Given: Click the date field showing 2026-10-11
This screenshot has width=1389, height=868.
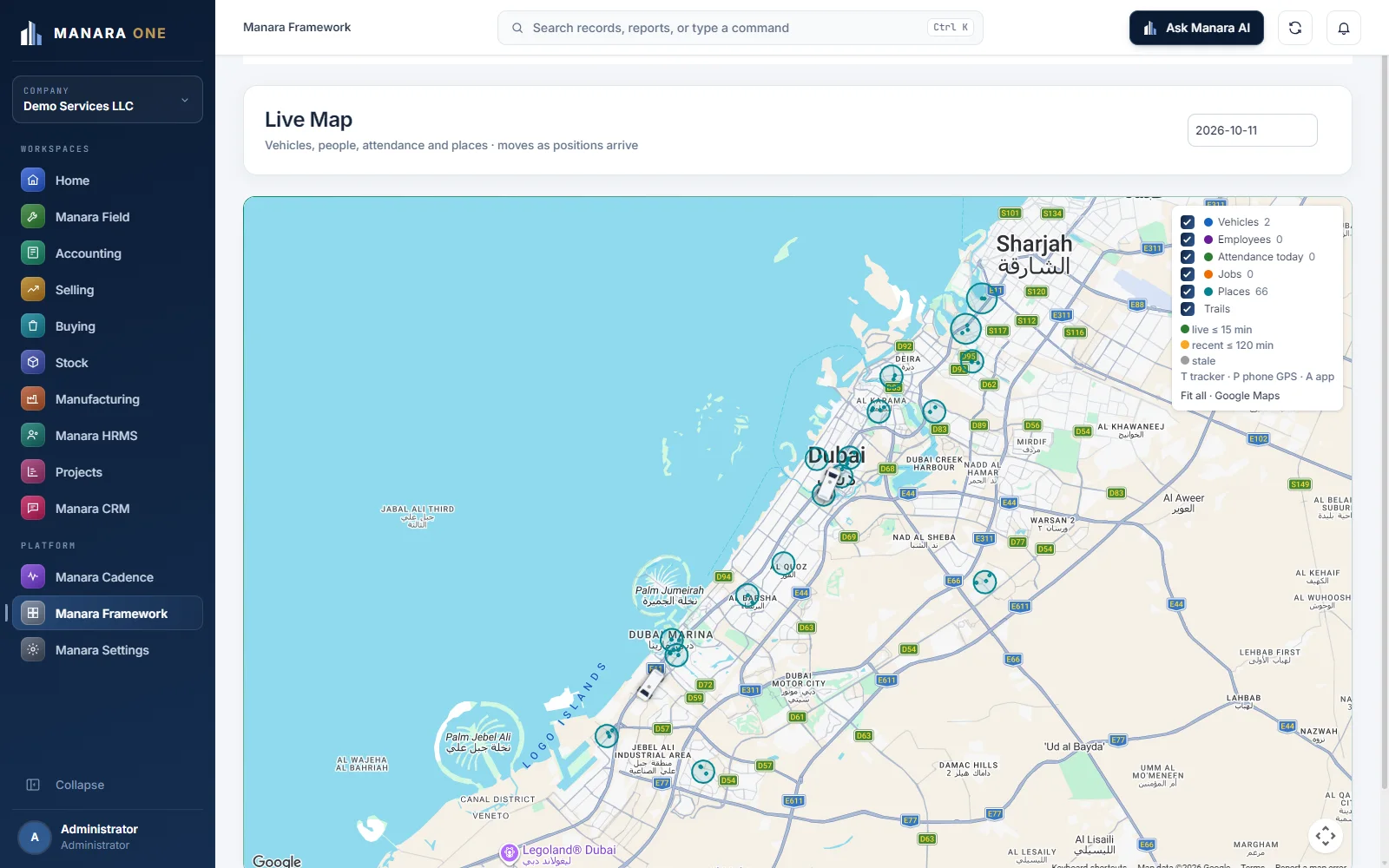Looking at the screenshot, I should [x=1252, y=130].
